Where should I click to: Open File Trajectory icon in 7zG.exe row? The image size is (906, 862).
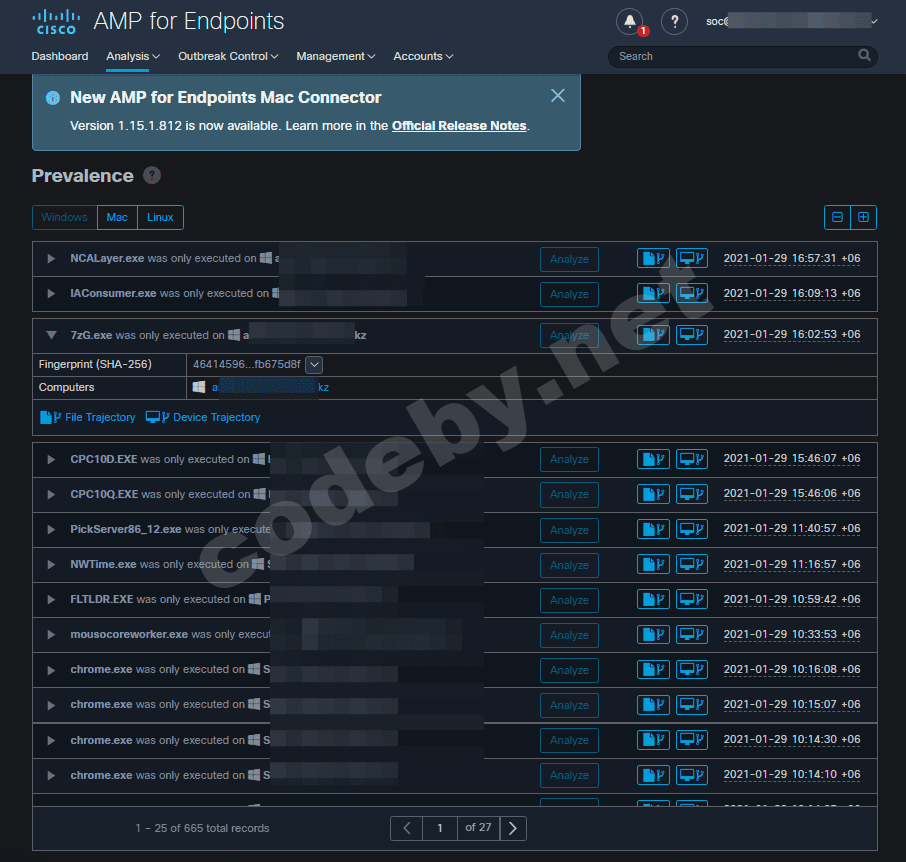[x=653, y=335]
